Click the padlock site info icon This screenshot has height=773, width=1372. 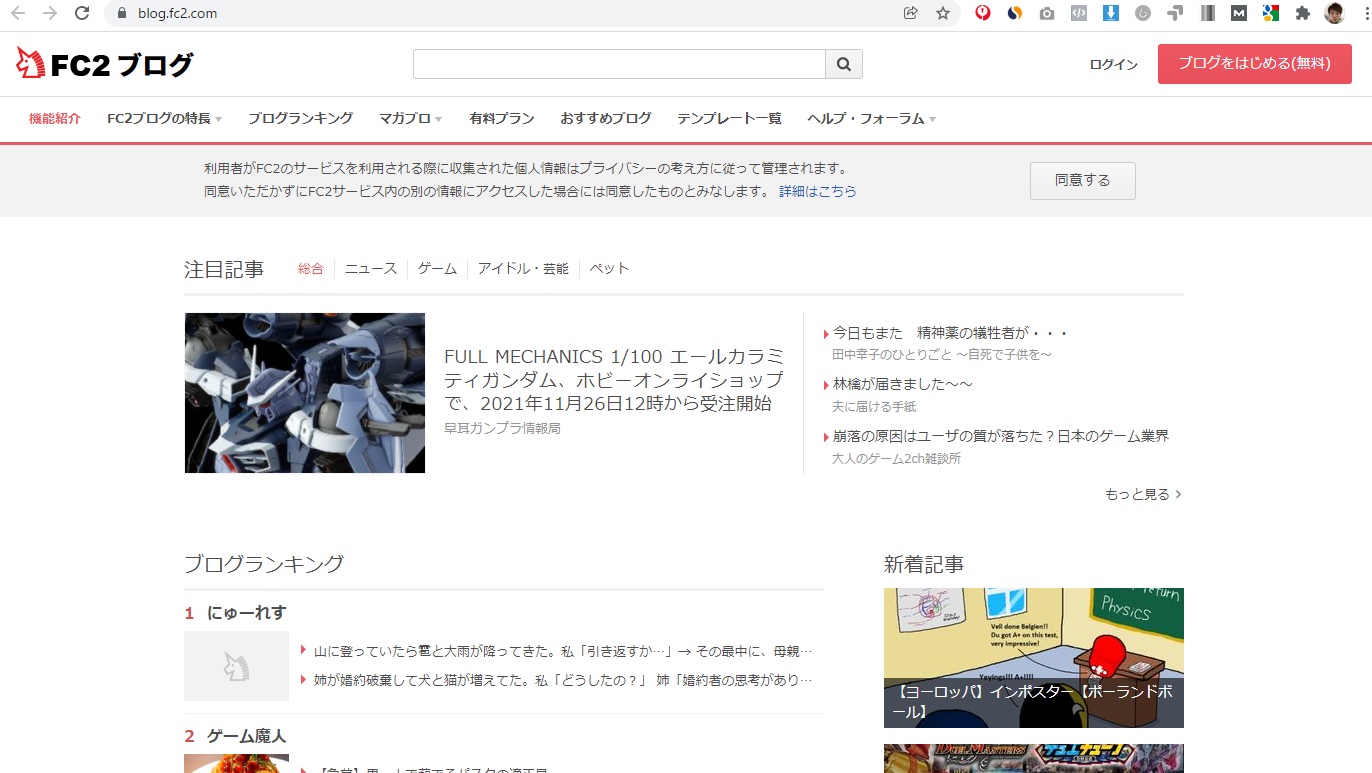(122, 13)
